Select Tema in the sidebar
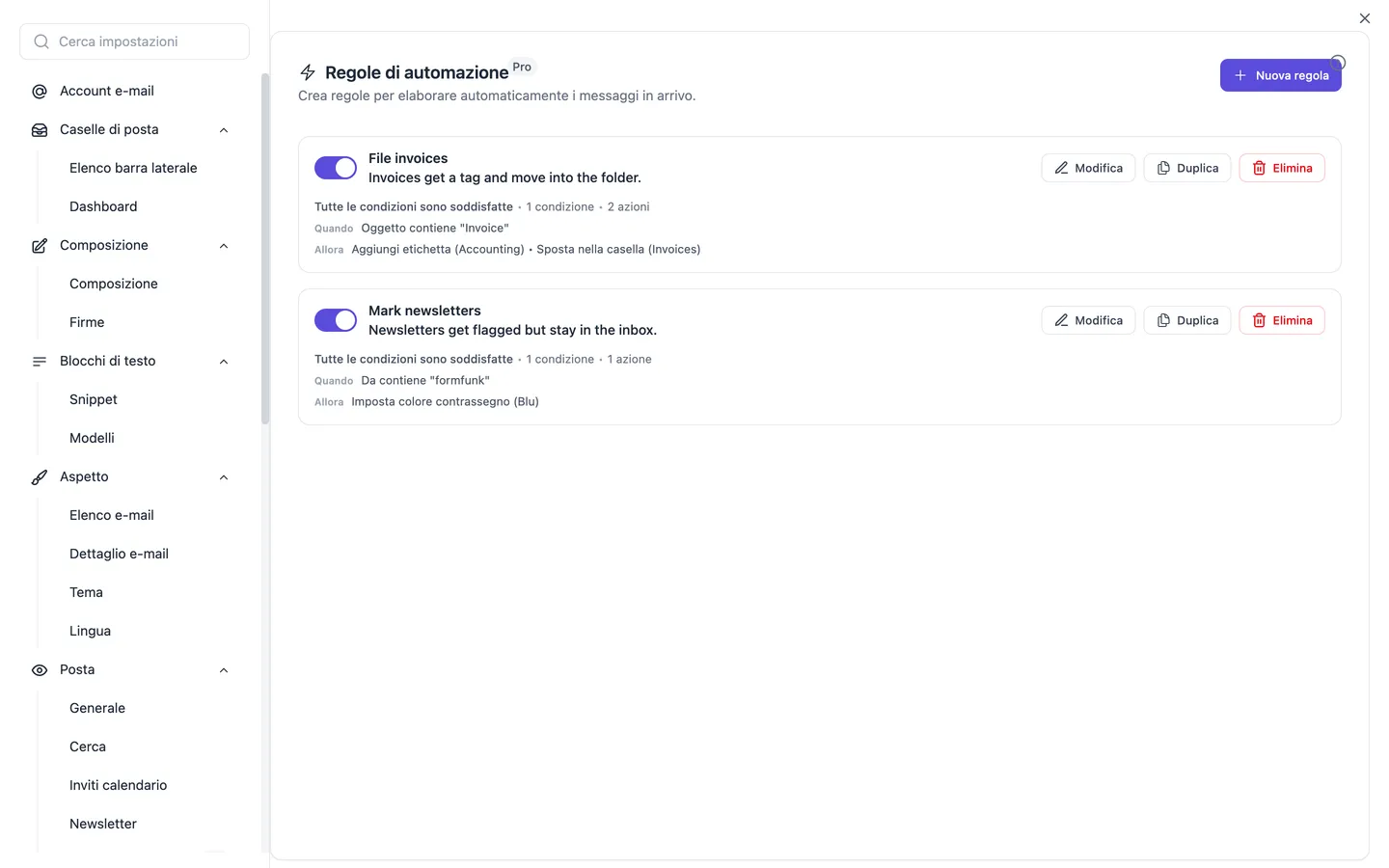 click(86, 592)
